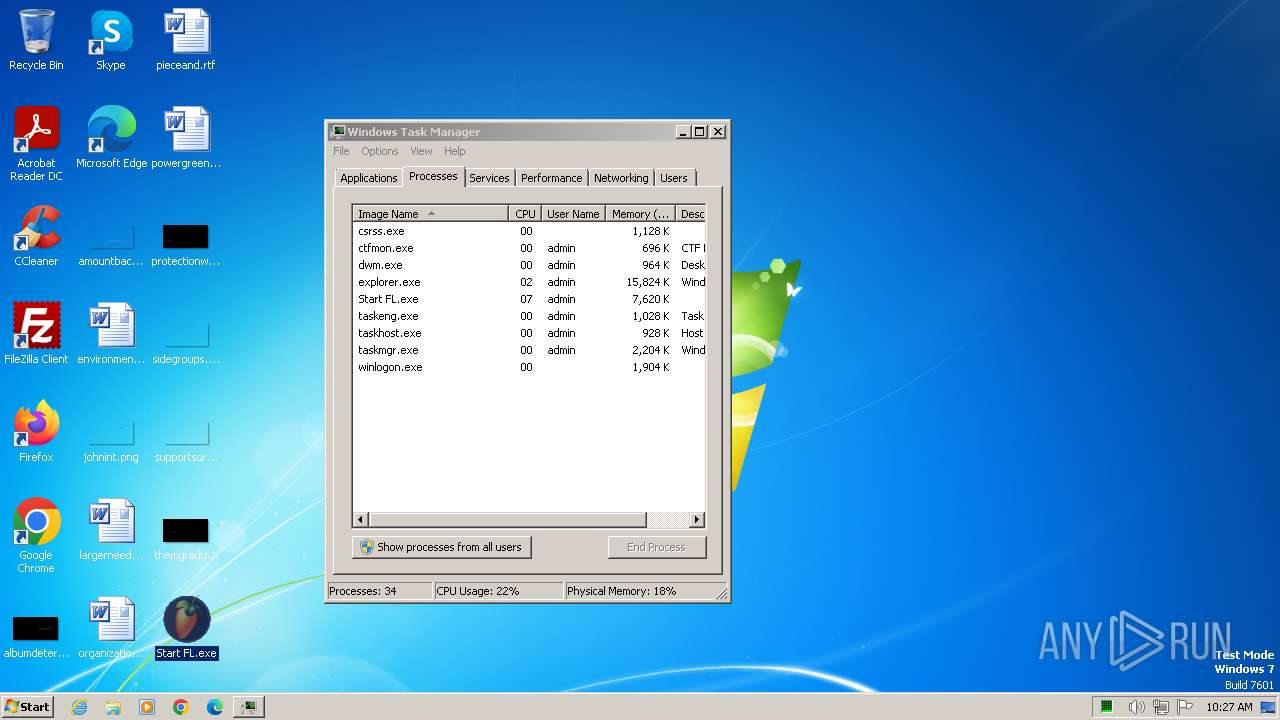Click Show processes from all users
Image resolution: width=1280 pixels, height=720 pixels.
coord(441,547)
